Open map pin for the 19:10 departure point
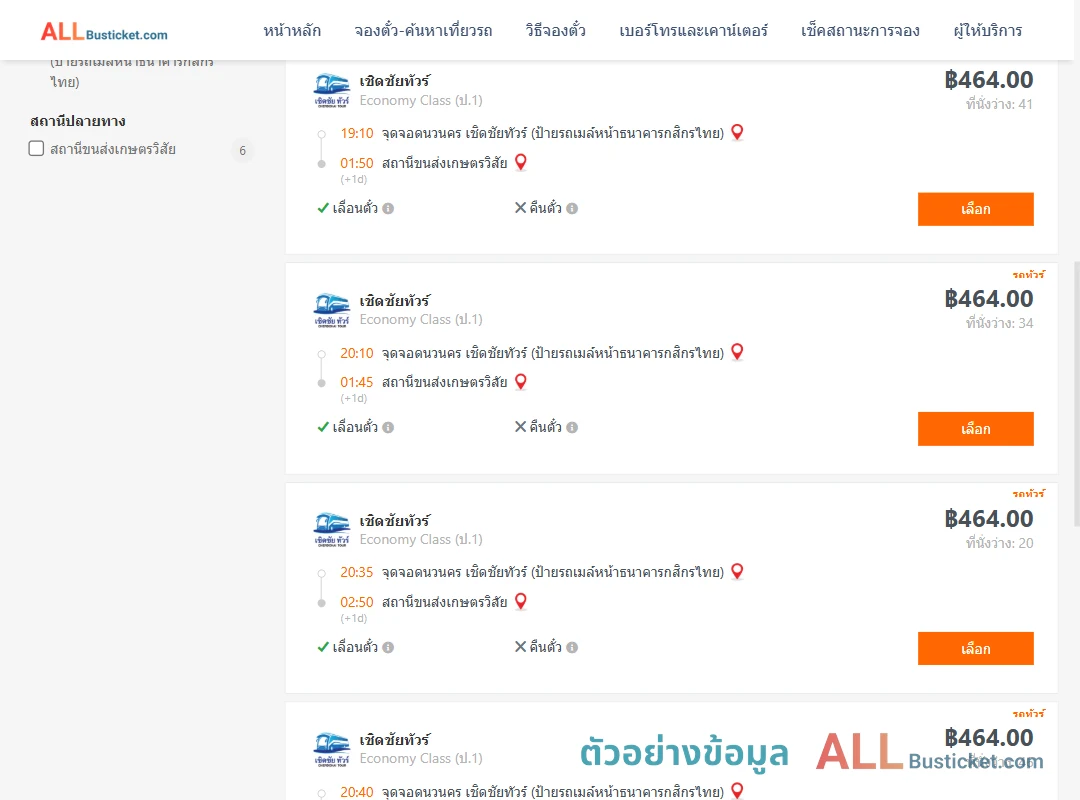This screenshot has width=1080, height=800. pos(737,132)
